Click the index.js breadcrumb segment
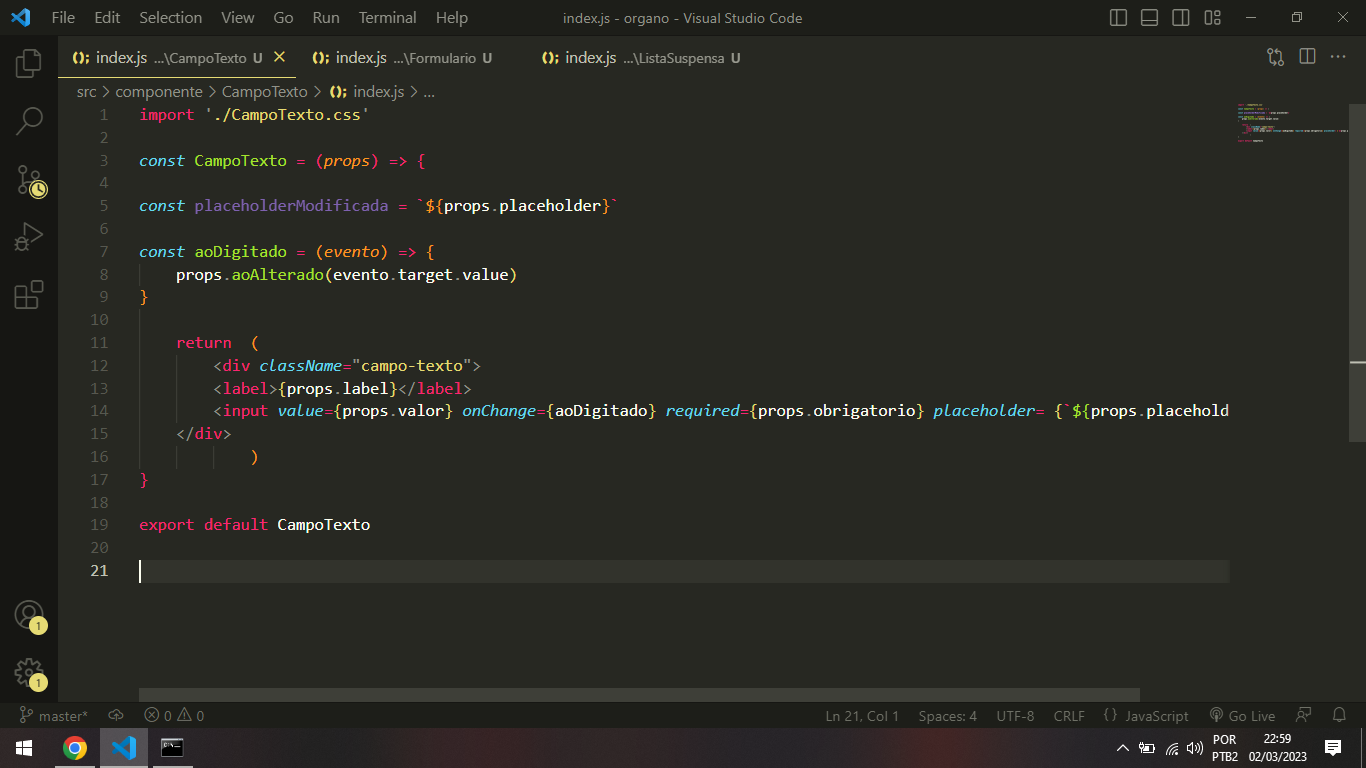This screenshot has width=1366, height=768. click(367, 92)
